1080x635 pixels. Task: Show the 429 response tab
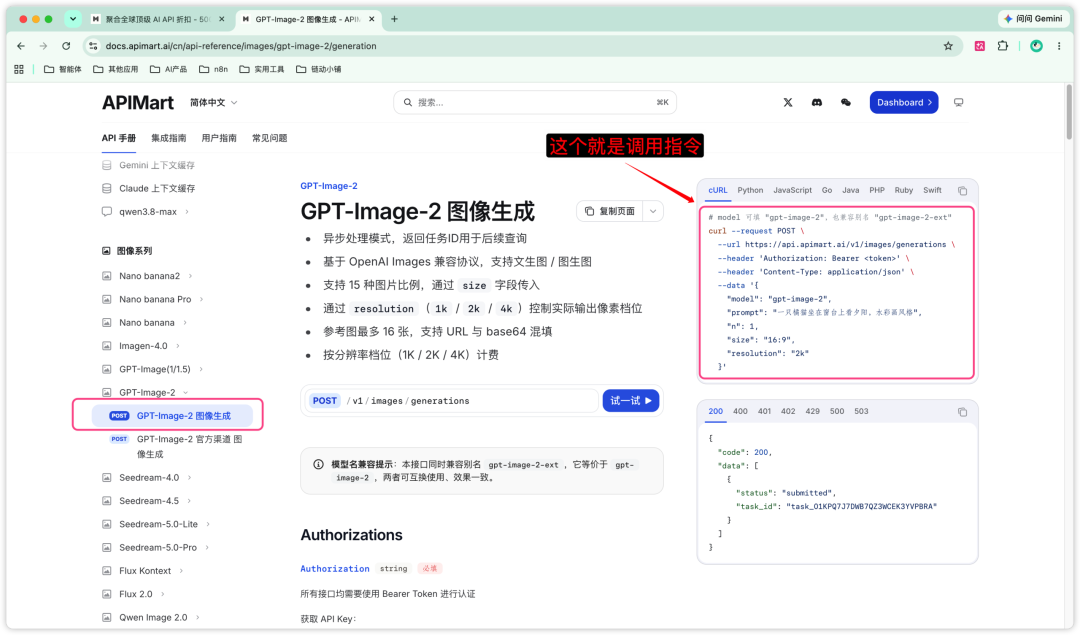click(x=813, y=412)
